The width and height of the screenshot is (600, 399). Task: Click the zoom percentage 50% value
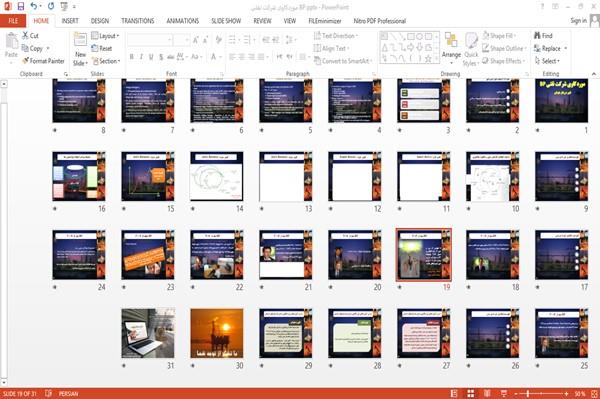click(x=580, y=394)
